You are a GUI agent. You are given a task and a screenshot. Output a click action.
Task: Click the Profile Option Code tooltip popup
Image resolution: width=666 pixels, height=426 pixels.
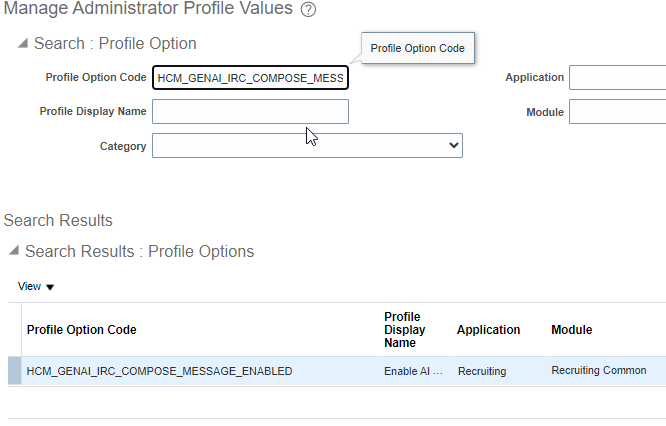(417, 48)
